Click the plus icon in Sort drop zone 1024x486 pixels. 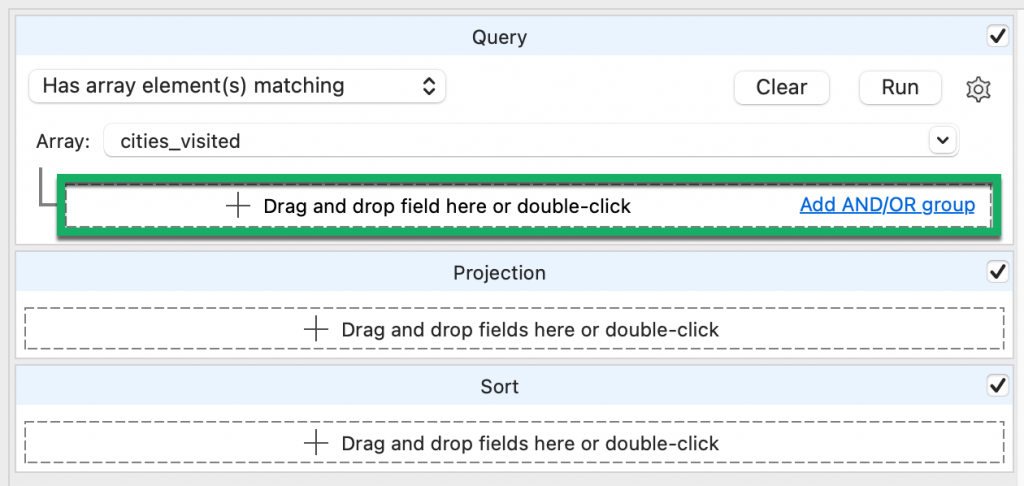tap(316, 442)
